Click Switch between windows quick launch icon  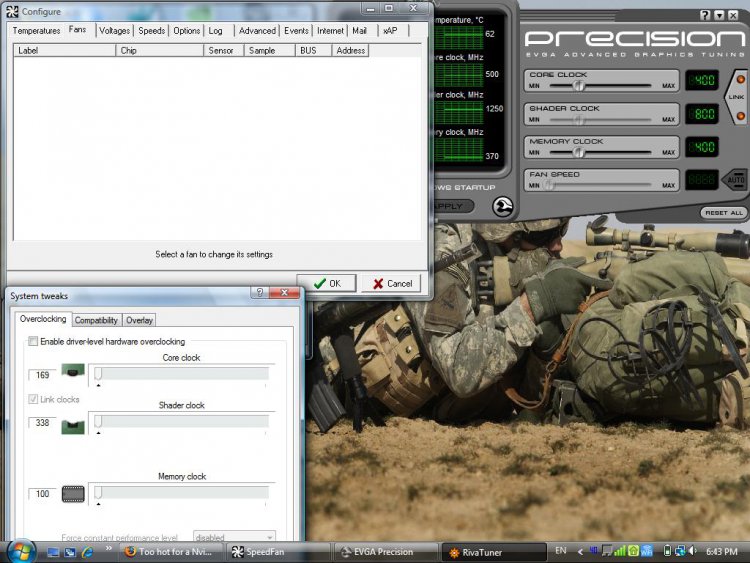coord(70,552)
